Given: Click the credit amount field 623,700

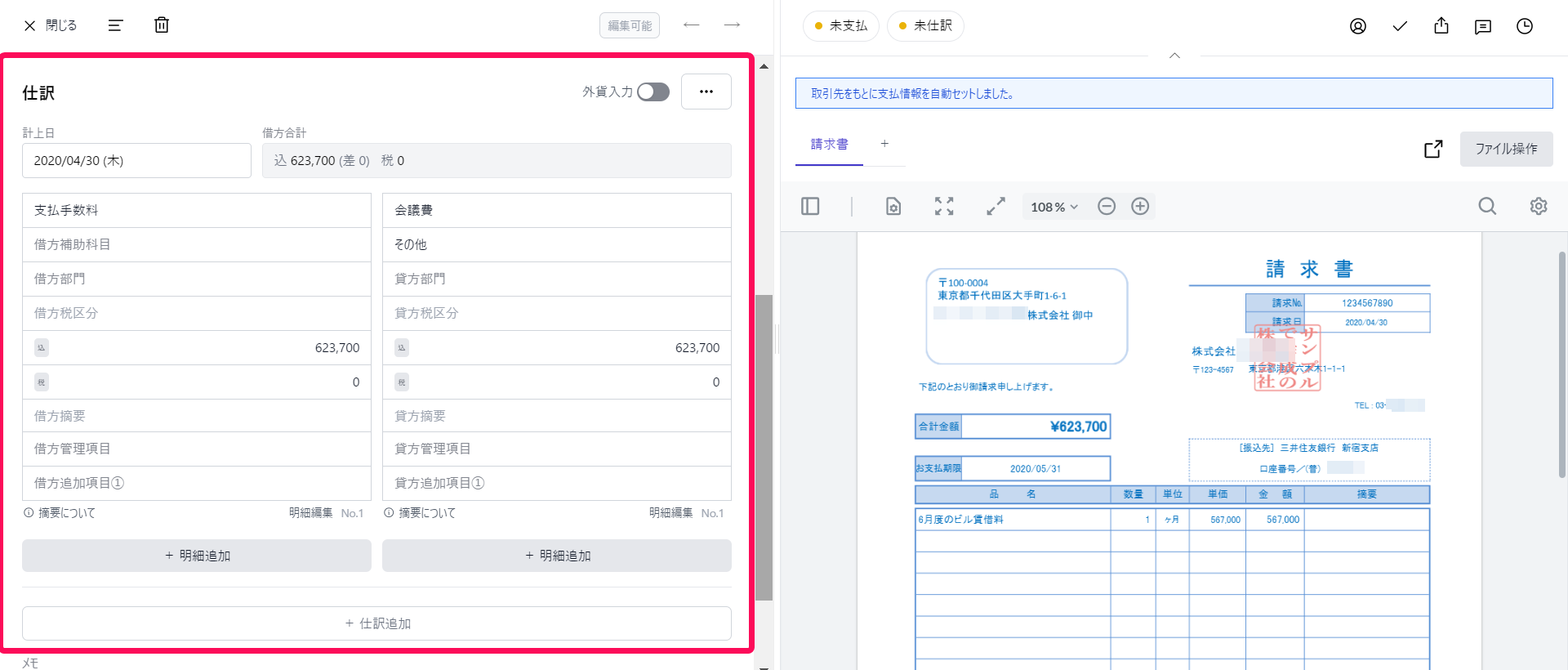Looking at the screenshot, I should click(x=557, y=347).
